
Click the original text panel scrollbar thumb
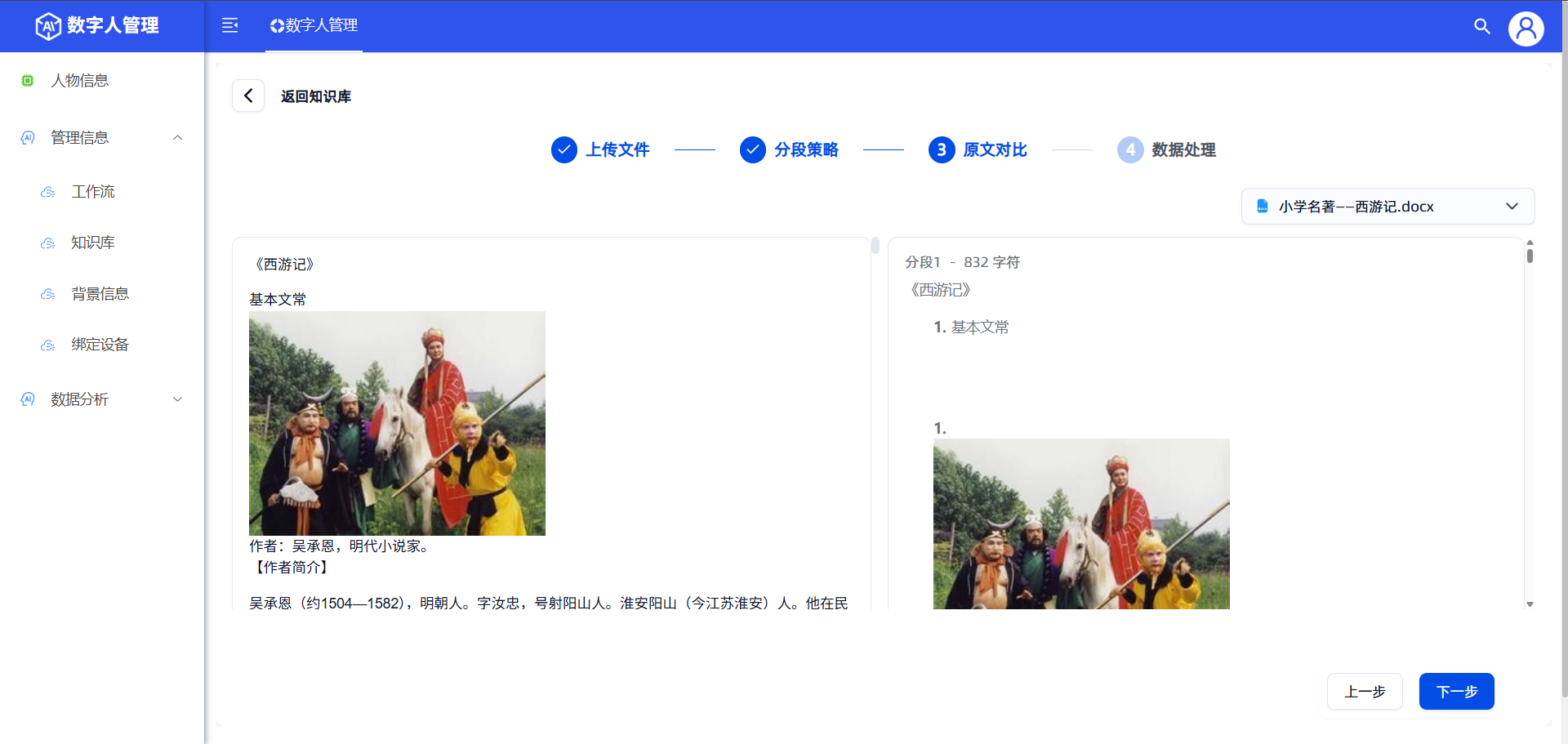[x=875, y=246]
